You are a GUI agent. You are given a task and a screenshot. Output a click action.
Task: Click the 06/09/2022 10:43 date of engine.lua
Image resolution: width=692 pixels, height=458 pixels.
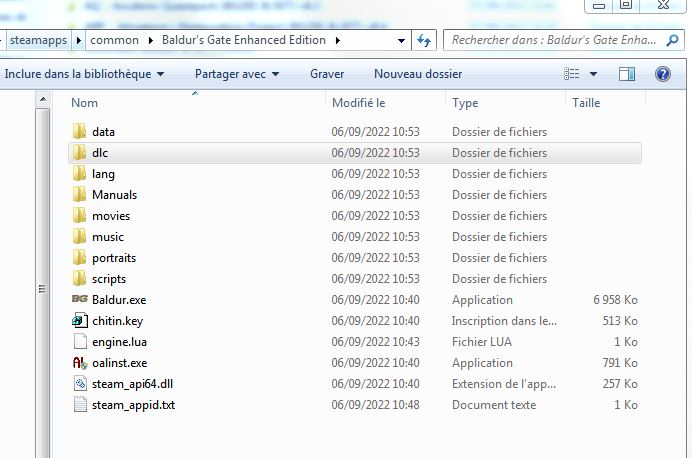[x=375, y=342]
